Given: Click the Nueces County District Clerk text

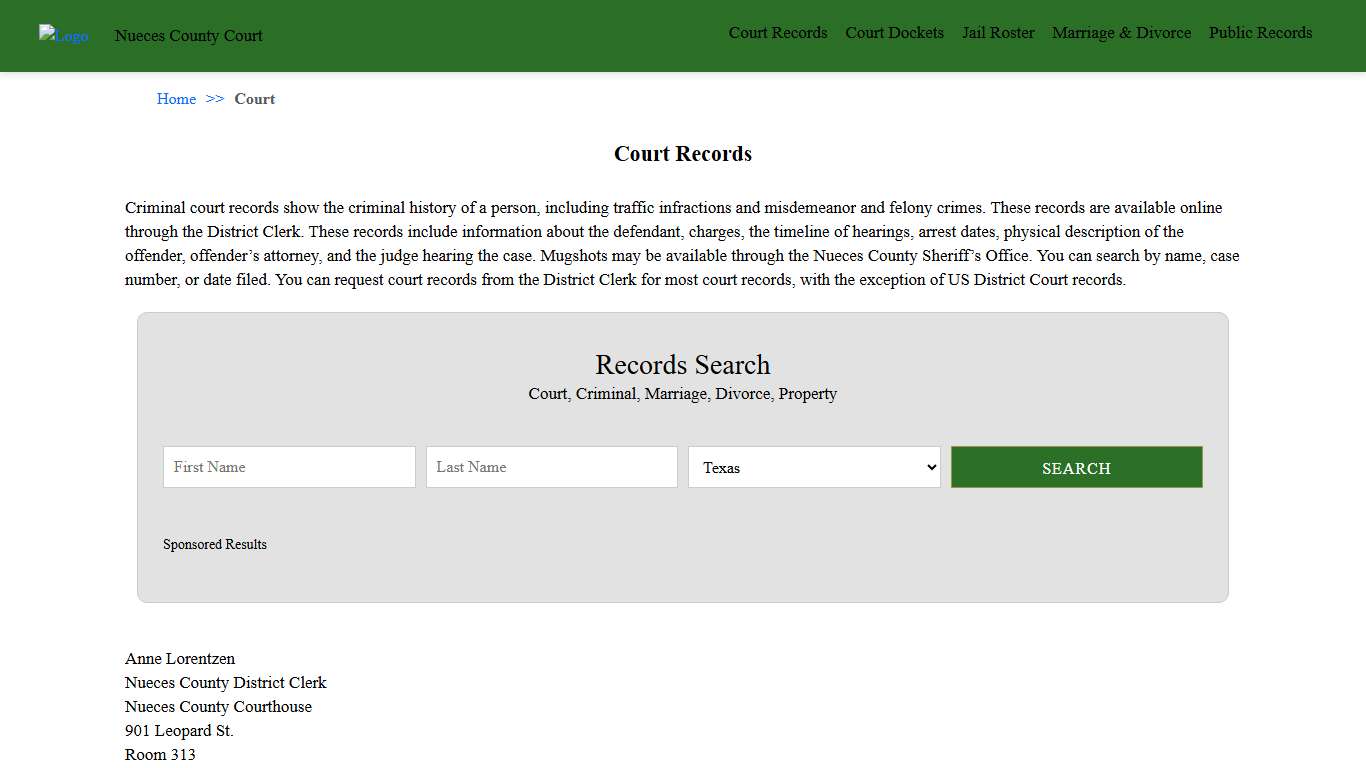Looking at the screenshot, I should pyautogui.click(x=225, y=682).
